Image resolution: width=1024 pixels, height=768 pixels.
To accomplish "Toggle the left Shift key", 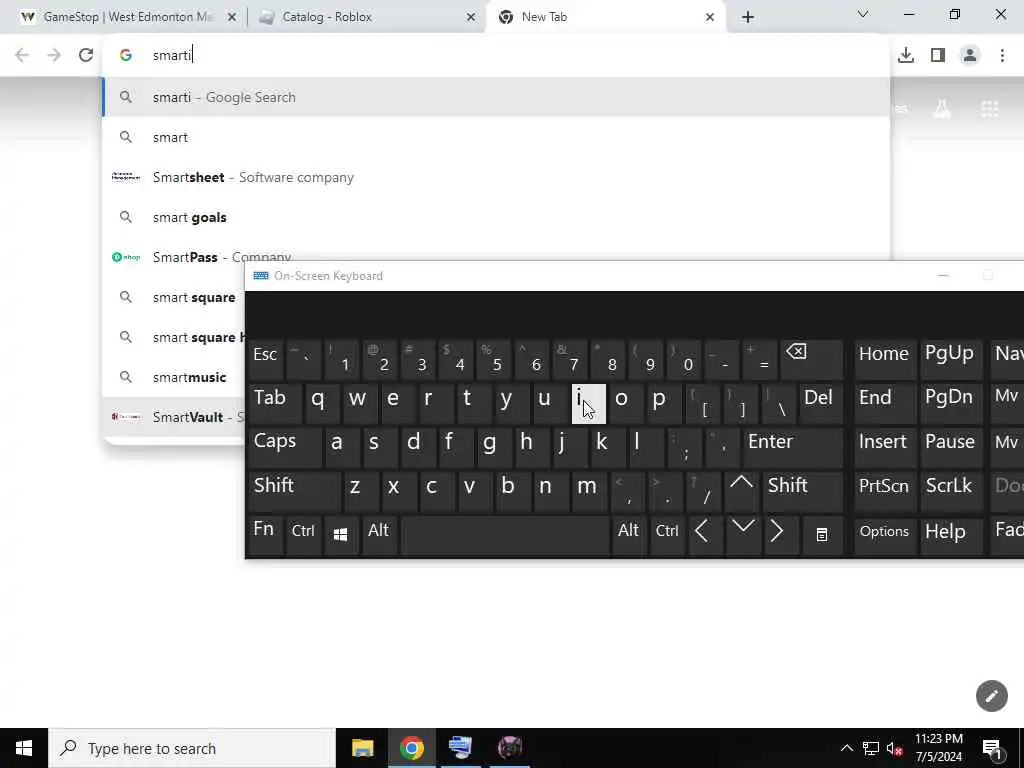I will 294,492.
